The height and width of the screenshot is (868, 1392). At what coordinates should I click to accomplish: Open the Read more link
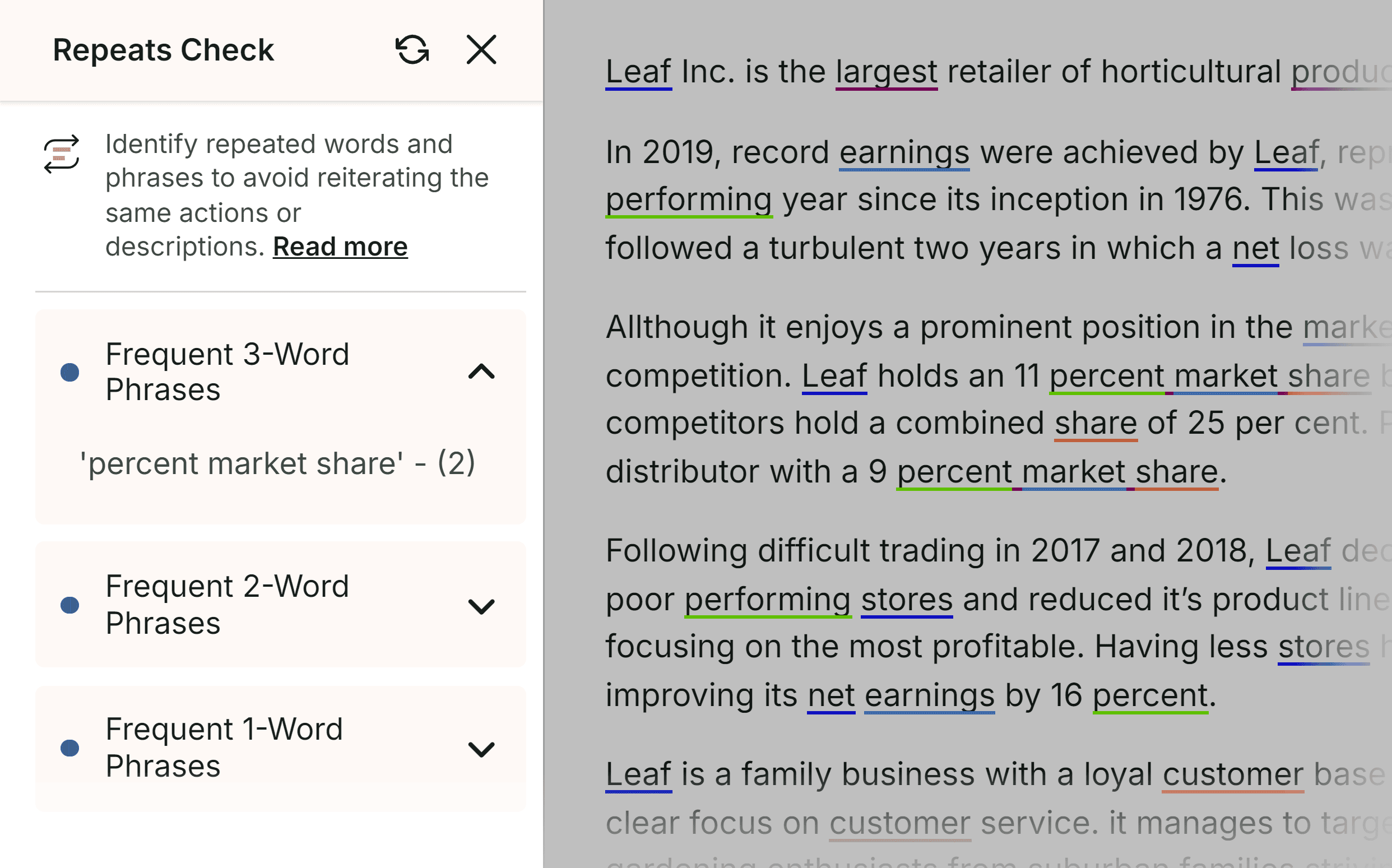340,247
